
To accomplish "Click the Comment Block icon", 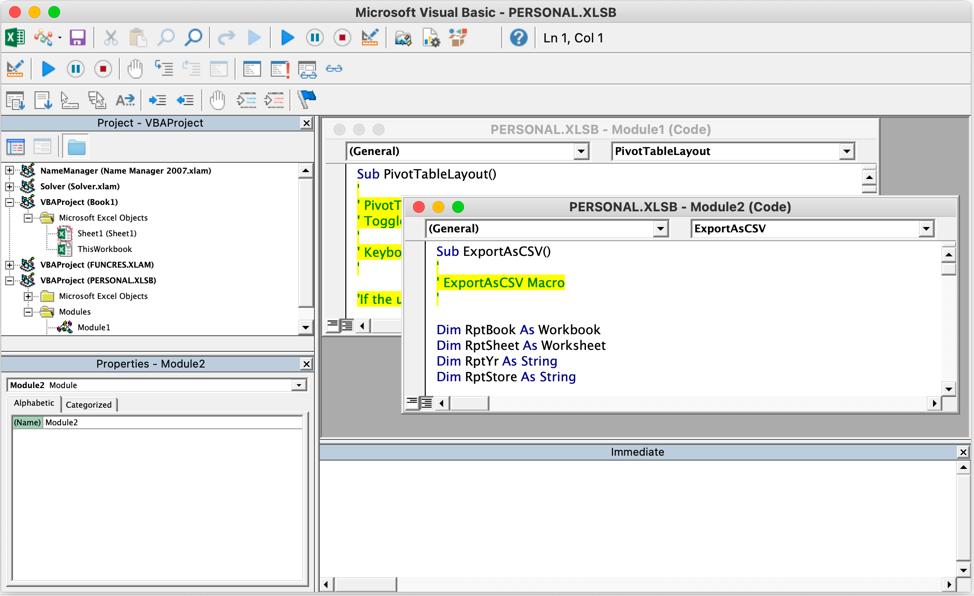I will coord(247,100).
